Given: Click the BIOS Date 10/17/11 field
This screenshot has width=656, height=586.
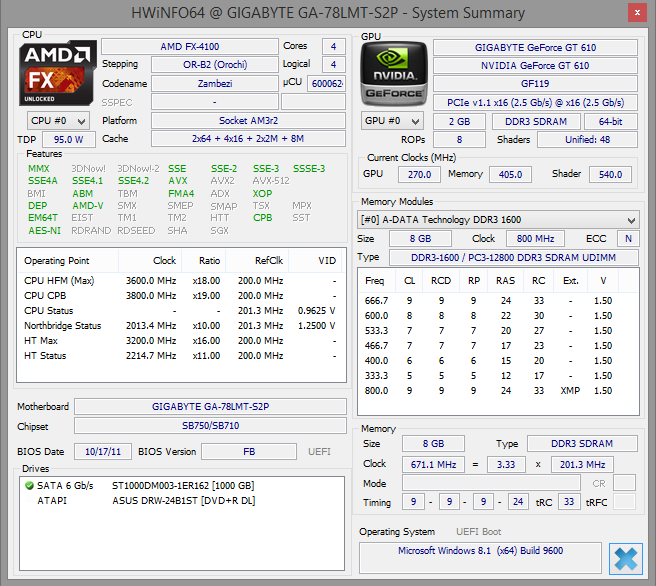Looking at the screenshot, I should (x=103, y=452).
